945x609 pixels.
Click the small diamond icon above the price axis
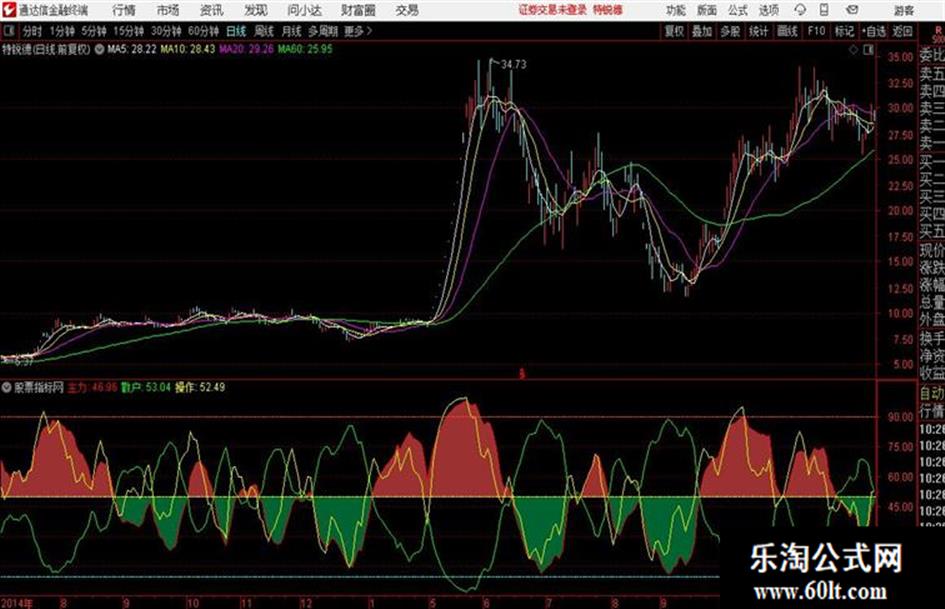(853, 51)
